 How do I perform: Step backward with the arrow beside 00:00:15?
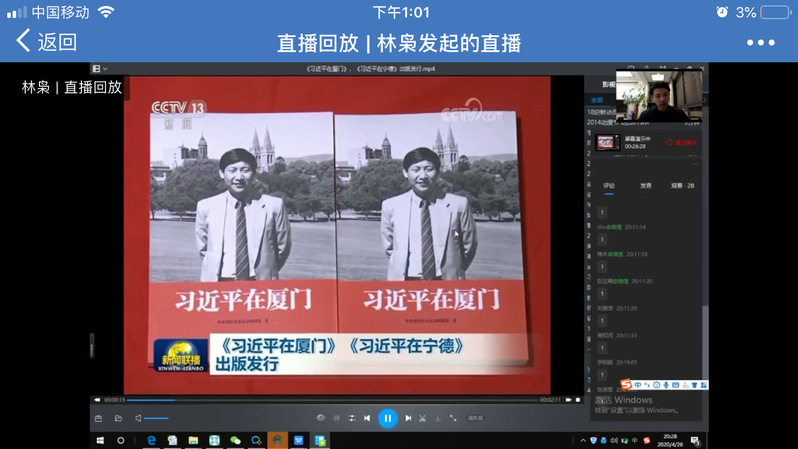coord(97,400)
